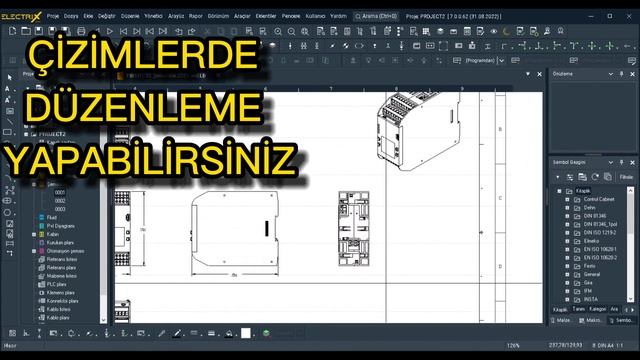Screen dimensions: 640x360
Task: Click the Arama (Ctrl+D) search field
Action: [376, 16]
